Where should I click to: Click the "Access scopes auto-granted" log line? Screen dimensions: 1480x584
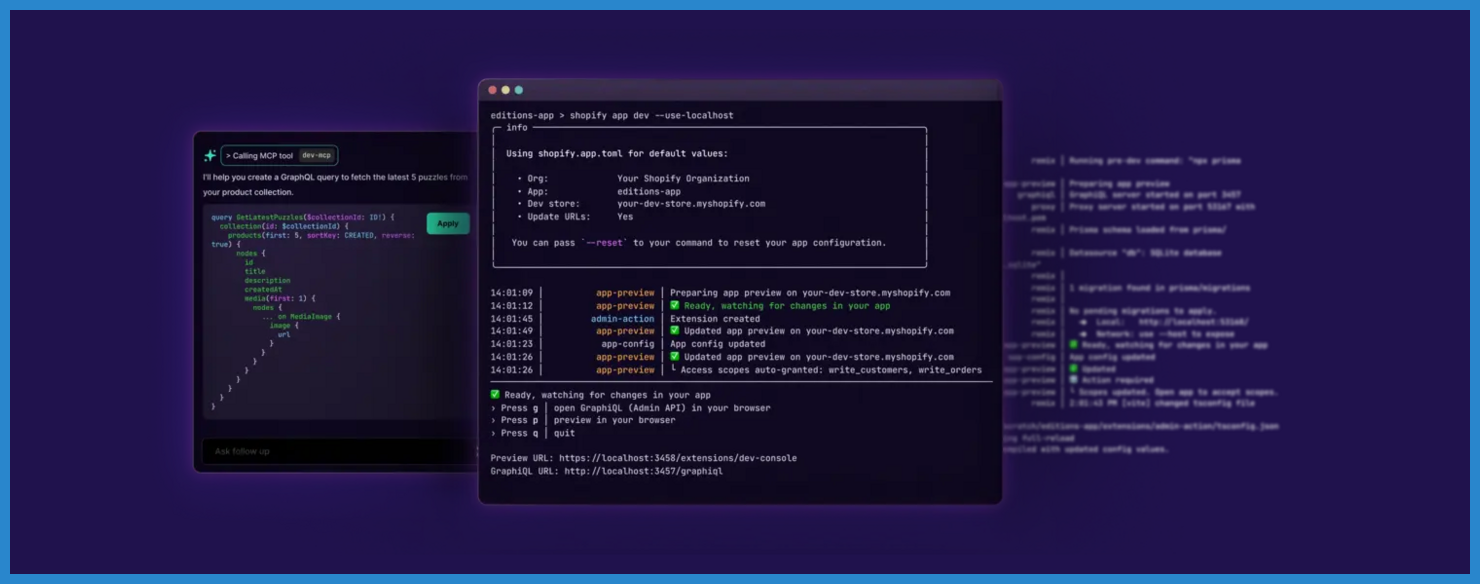(x=736, y=370)
